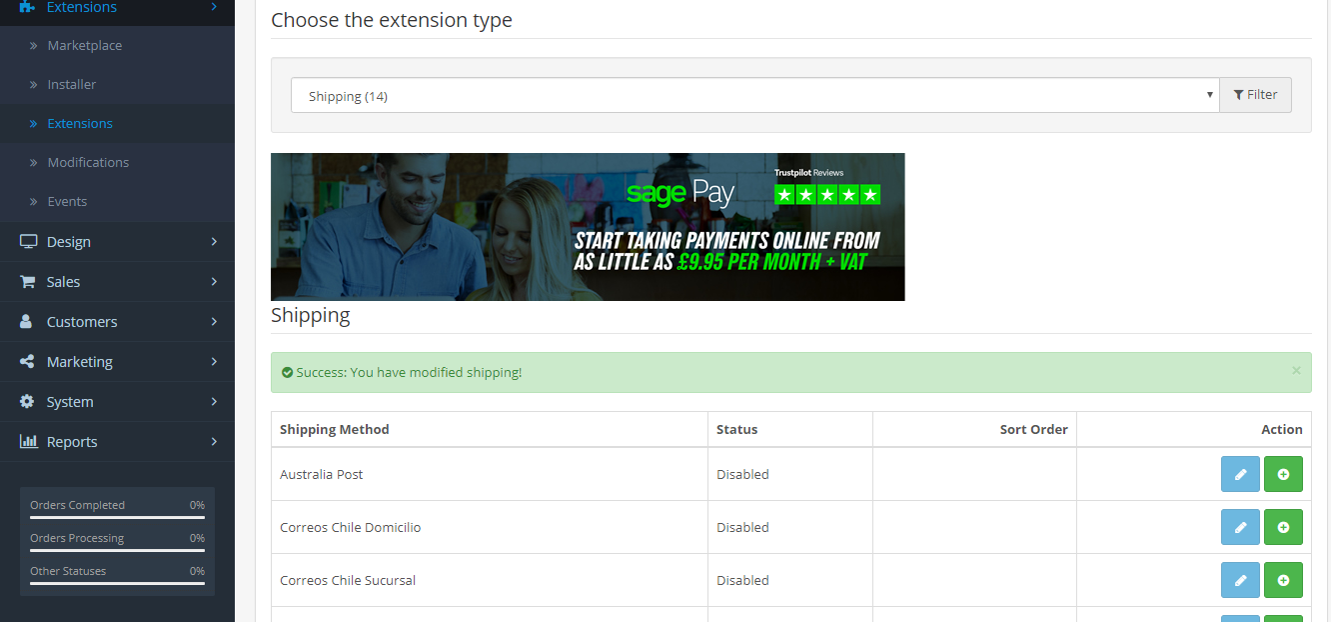Open the Design menu

117,242
